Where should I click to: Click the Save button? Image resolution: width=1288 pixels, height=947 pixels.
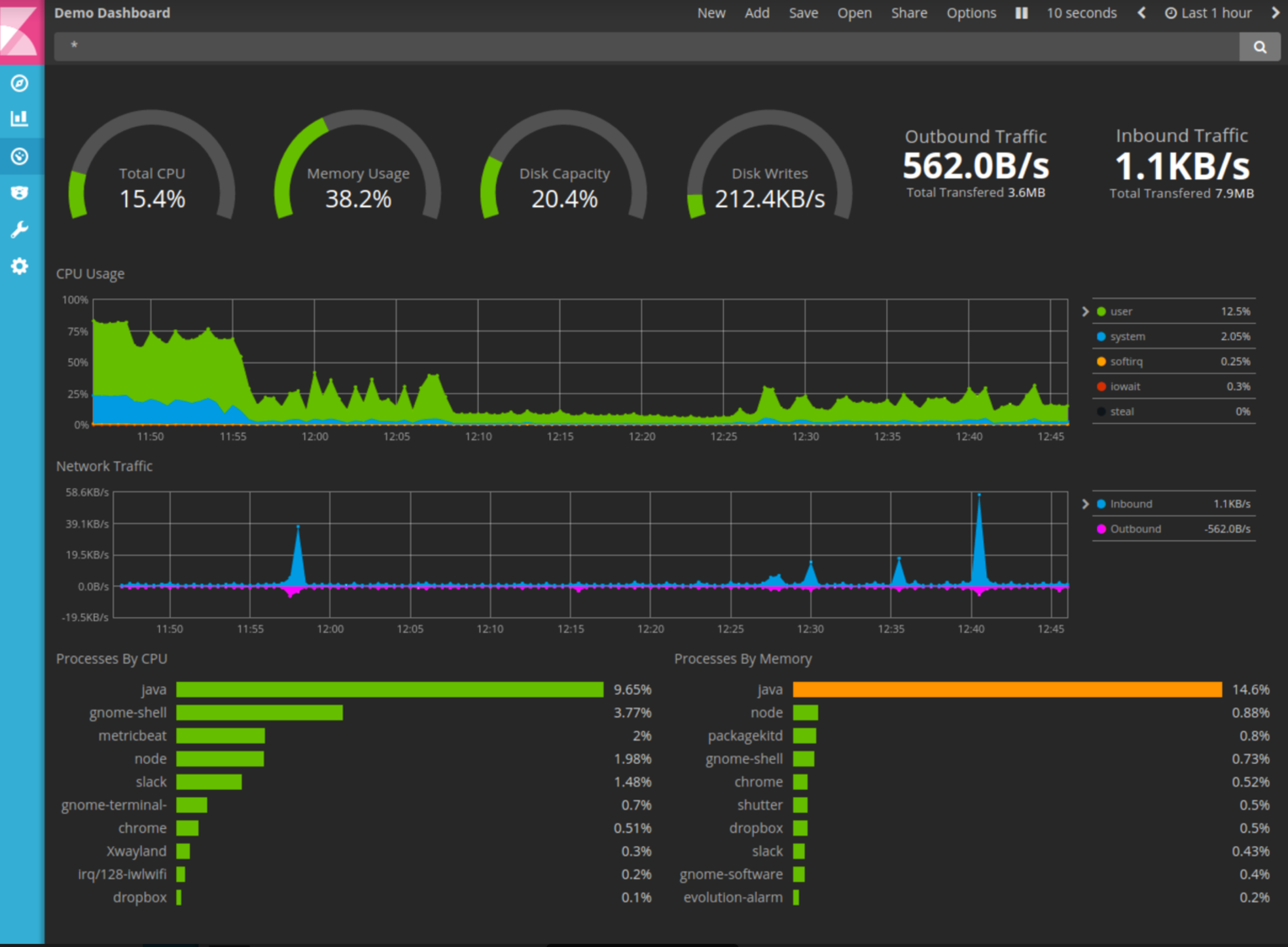pyautogui.click(x=803, y=13)
